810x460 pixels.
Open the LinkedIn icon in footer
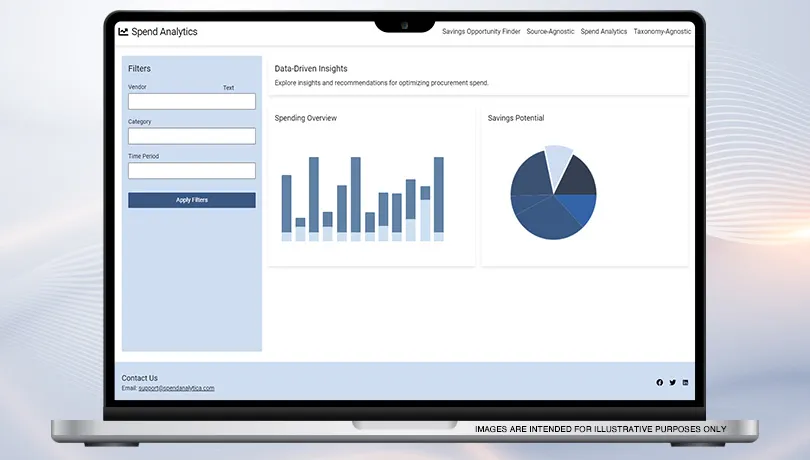(685, 383)
